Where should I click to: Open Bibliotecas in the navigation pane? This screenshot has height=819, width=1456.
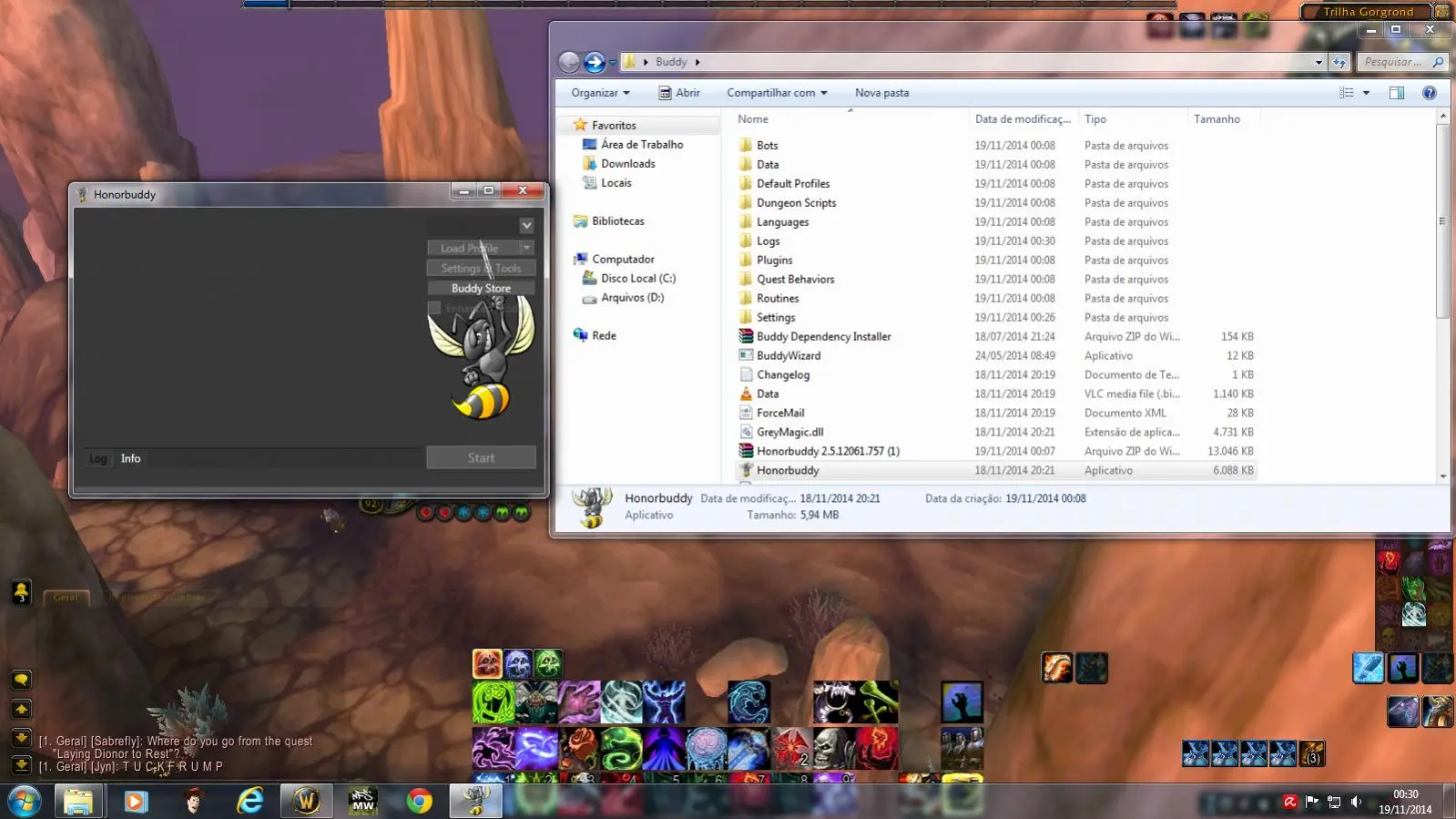click(617, 221)
